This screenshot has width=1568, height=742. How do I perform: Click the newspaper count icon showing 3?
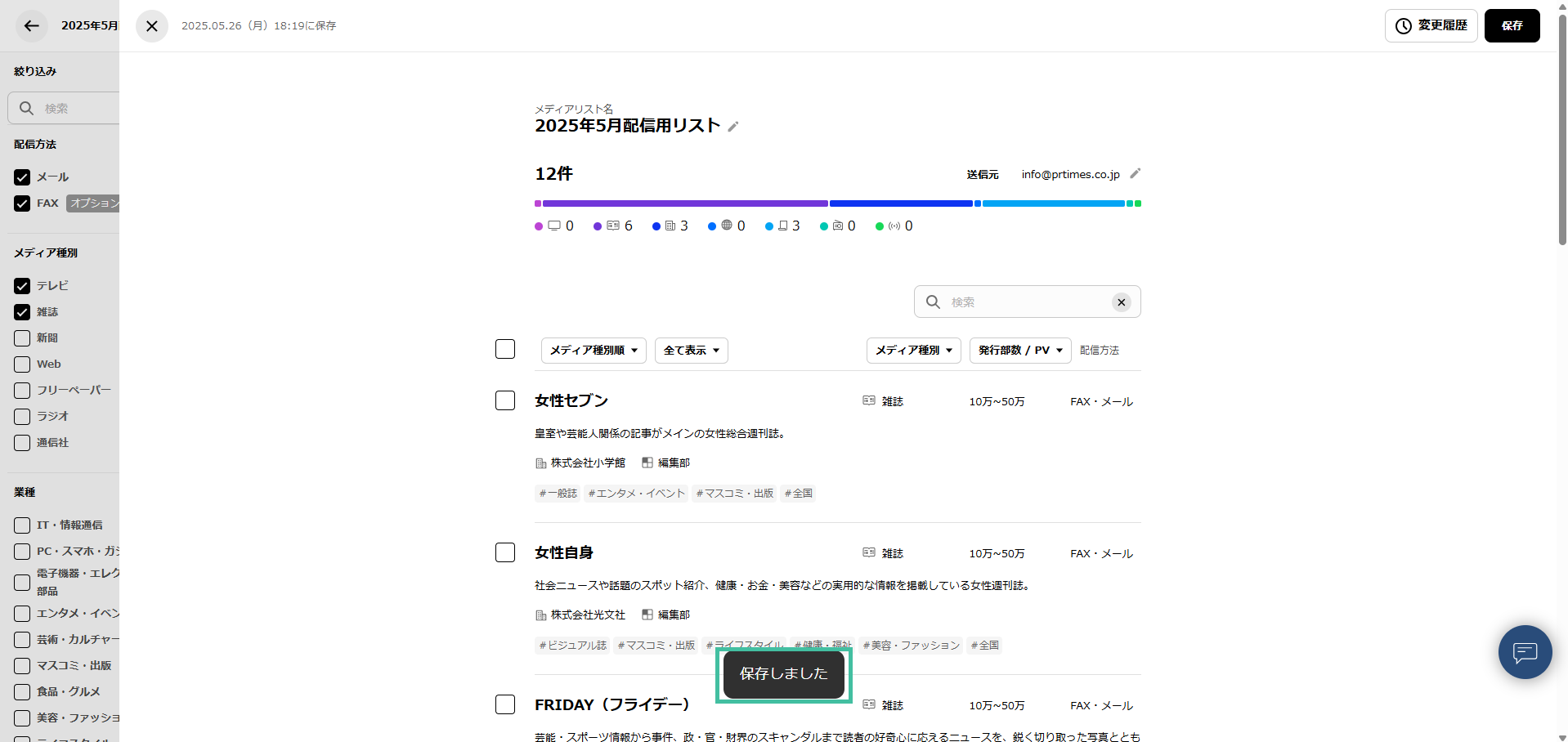(670, 226)
